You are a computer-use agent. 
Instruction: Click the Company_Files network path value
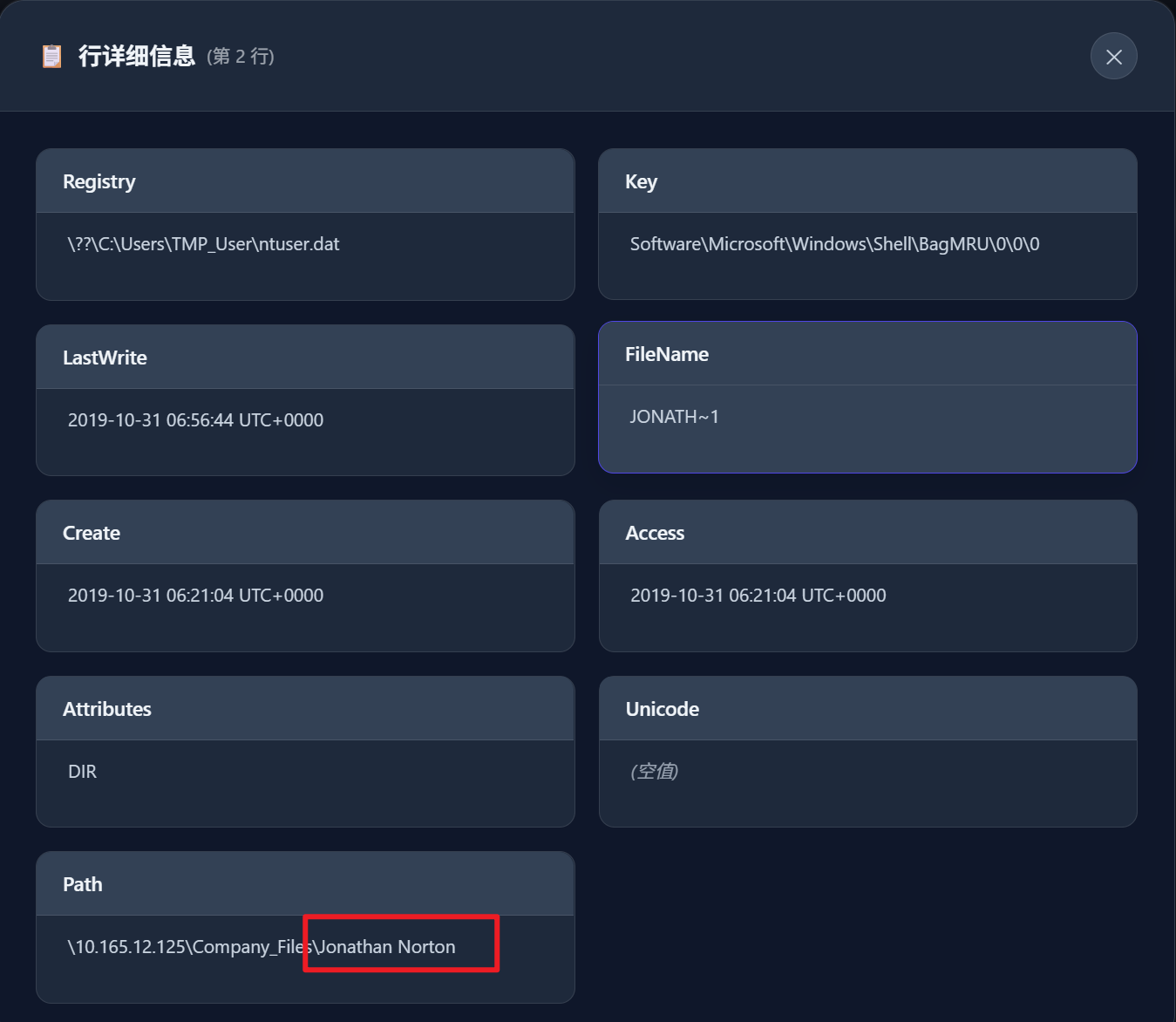(261, 947)
